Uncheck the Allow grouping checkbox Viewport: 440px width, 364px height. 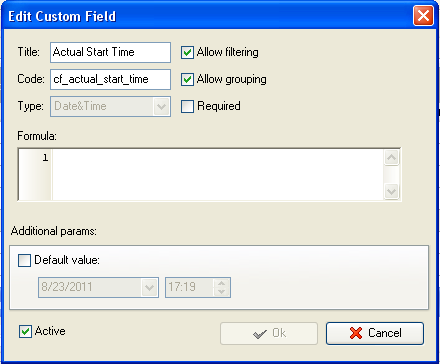point(187,79)
